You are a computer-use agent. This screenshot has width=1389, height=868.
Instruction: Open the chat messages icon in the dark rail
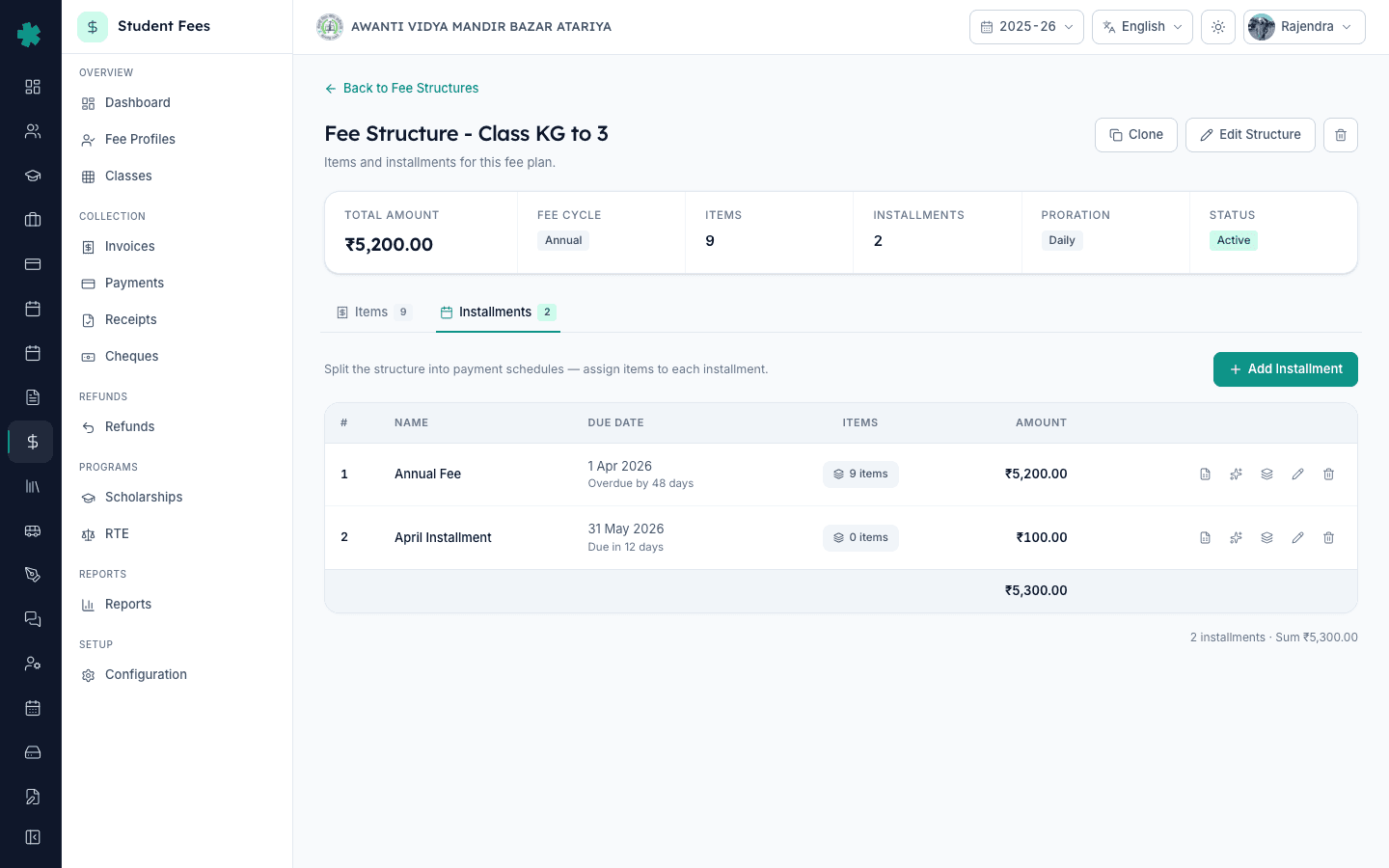click(x=33, y=619)
